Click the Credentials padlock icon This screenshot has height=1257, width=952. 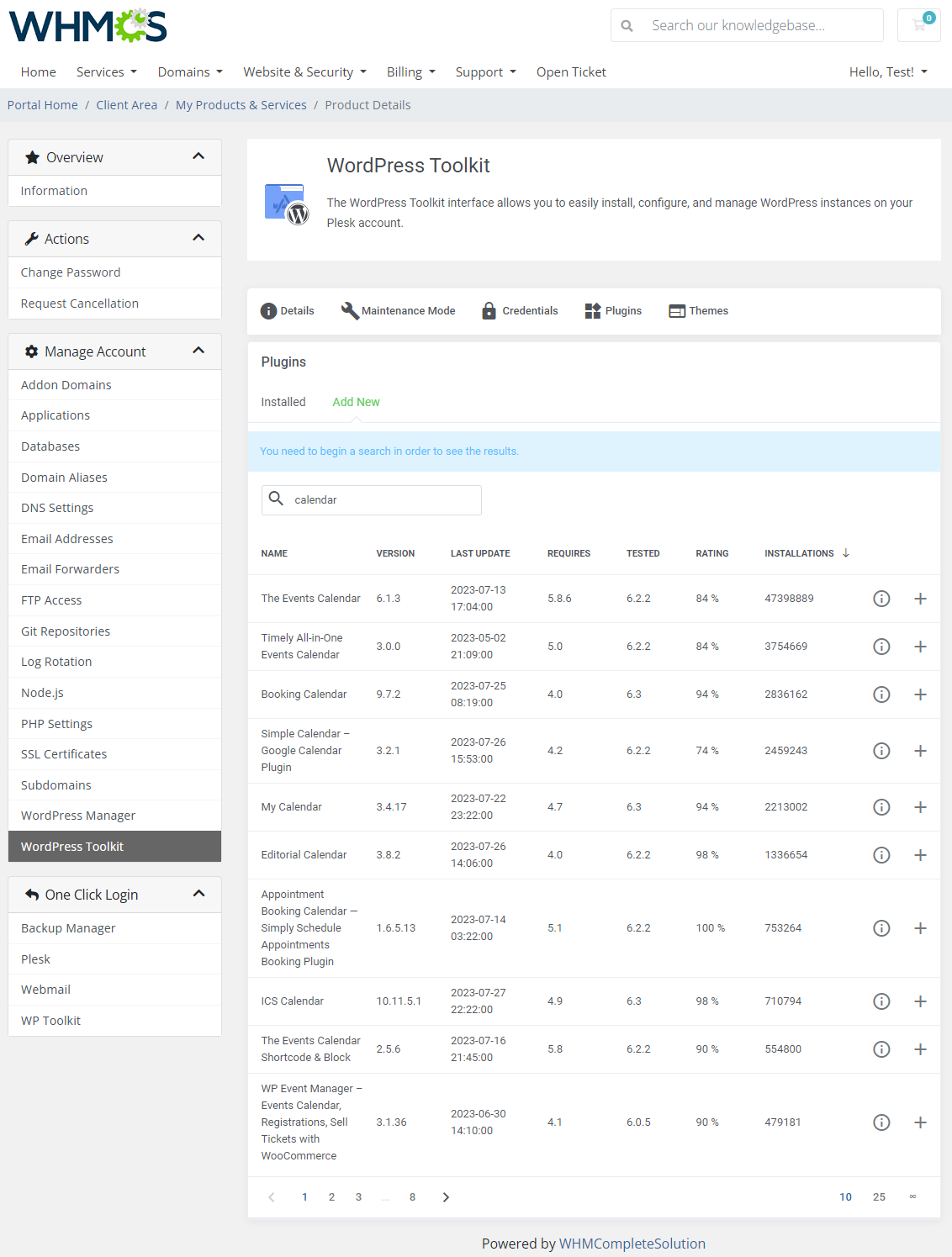coord(489,311)
